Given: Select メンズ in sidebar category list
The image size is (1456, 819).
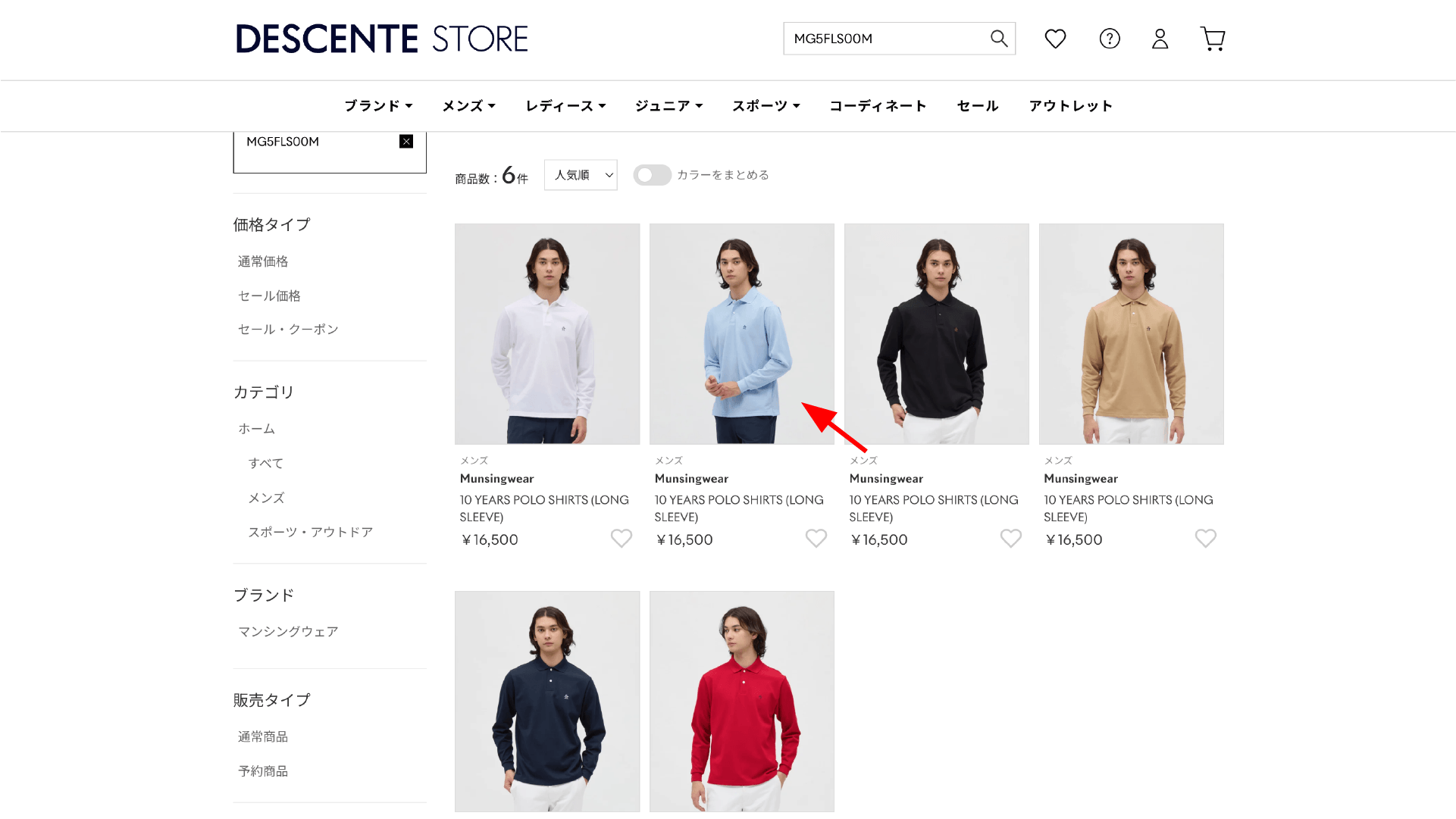Looking at the screenshot, I should 267,498.
